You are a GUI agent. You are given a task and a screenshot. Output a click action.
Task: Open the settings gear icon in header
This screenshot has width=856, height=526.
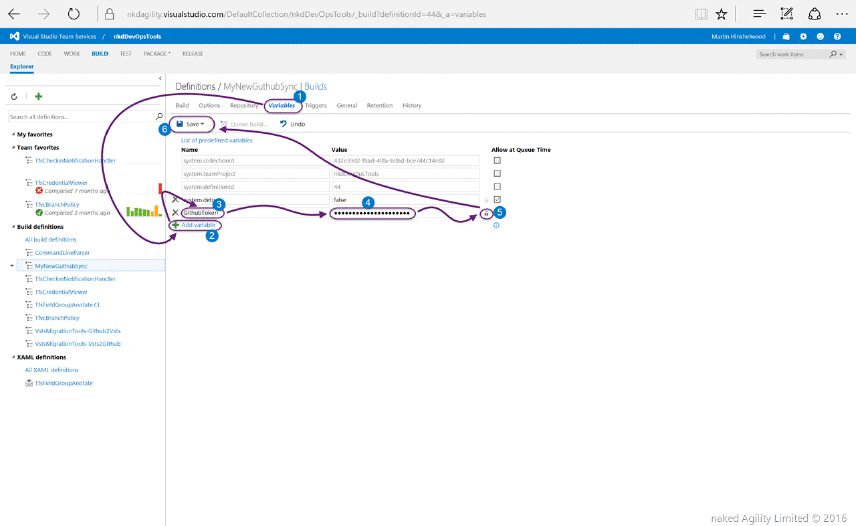(803, 37)
